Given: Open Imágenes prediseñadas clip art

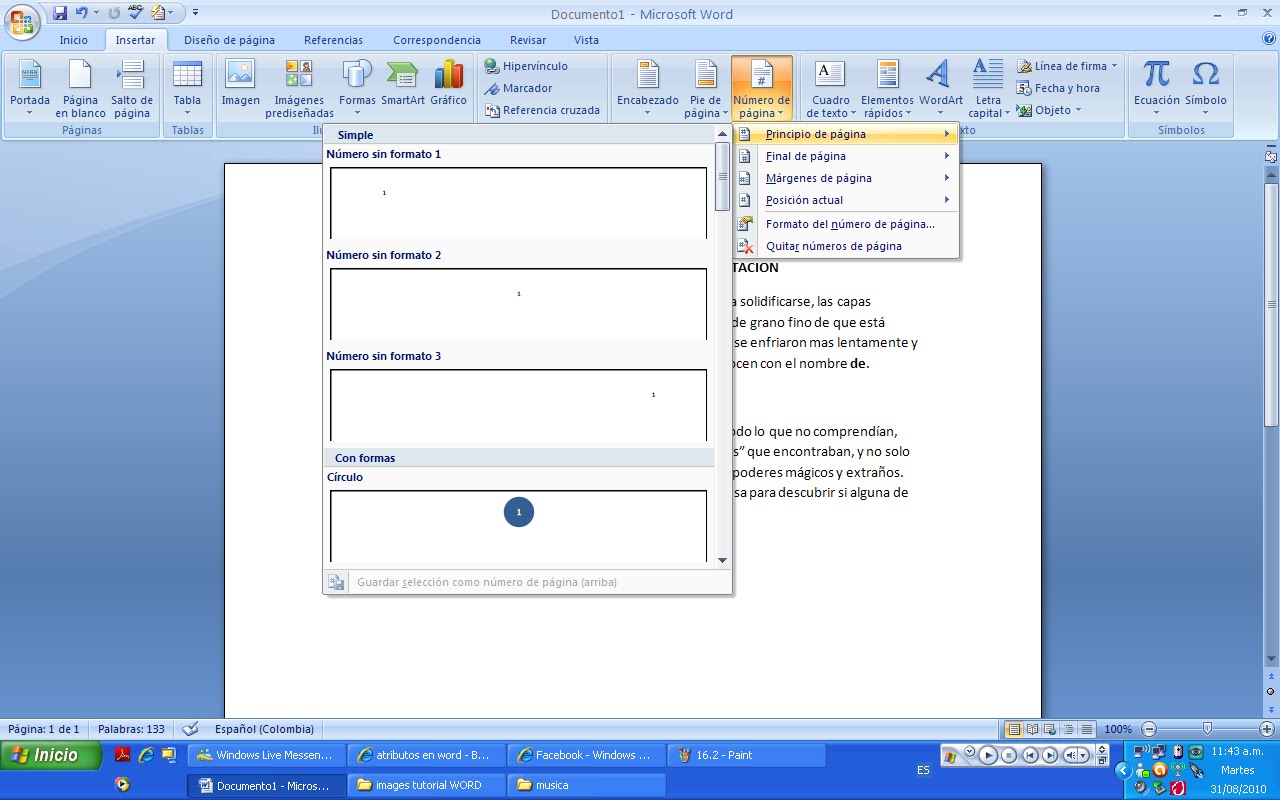Looking at the screenshot, I should (x=299, y=88).
